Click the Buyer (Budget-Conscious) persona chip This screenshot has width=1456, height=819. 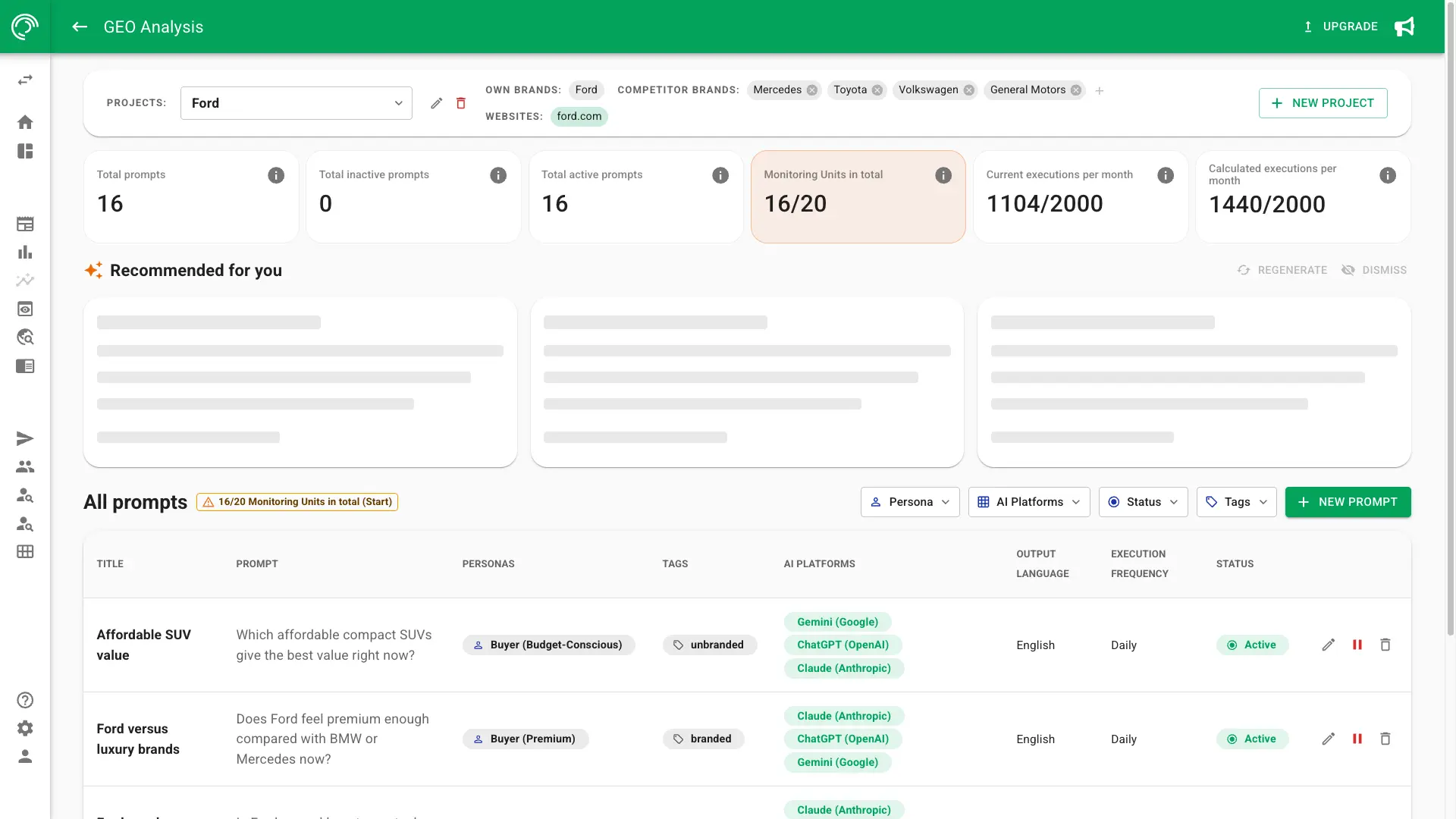tap(549, 645)
